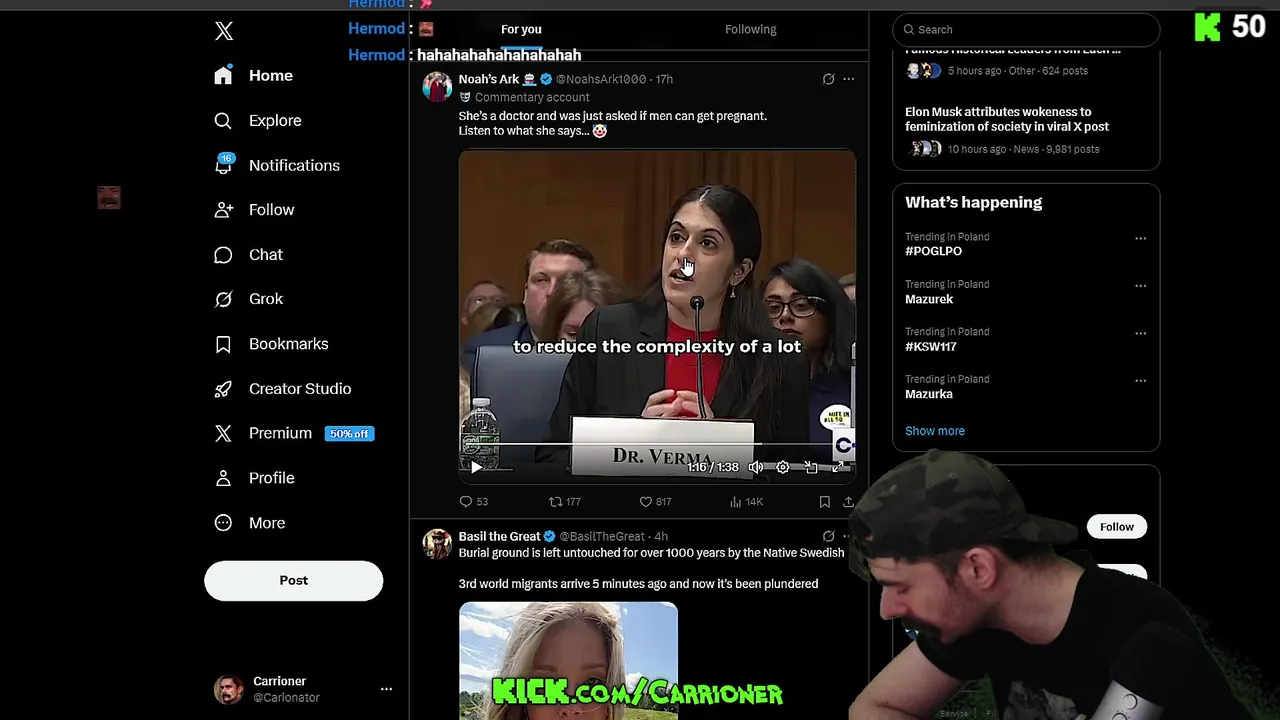Viewport: 1280px width, 720px height.
Task: Open options for Mazurek trend
Action: [1140, 286]
